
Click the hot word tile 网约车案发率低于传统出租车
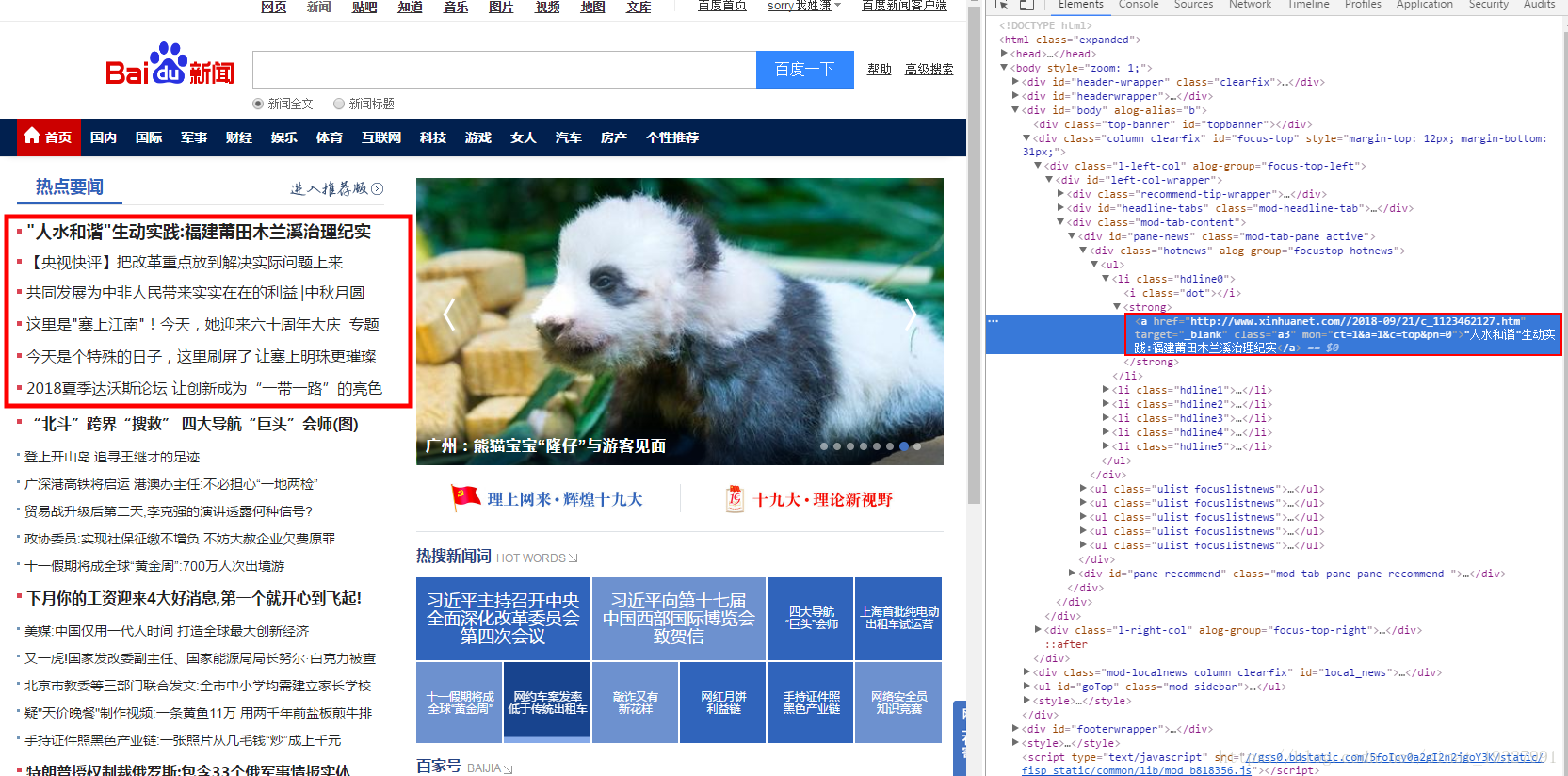pos(547,703)
